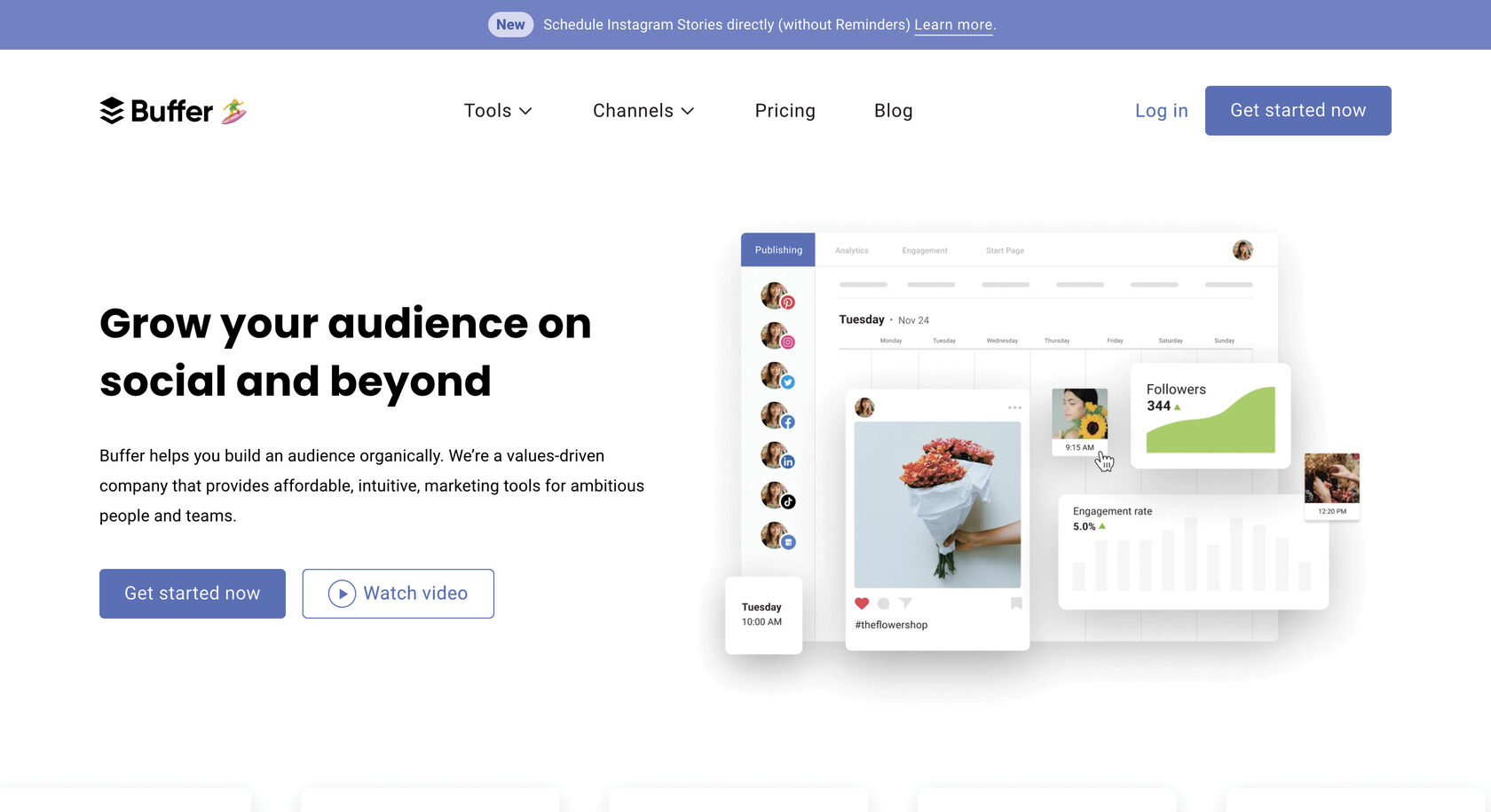This screenshot has height=812, width=1491.
Task: Click the profile avatar at the dashboard's top right
Action: [x=1242, y=250]
